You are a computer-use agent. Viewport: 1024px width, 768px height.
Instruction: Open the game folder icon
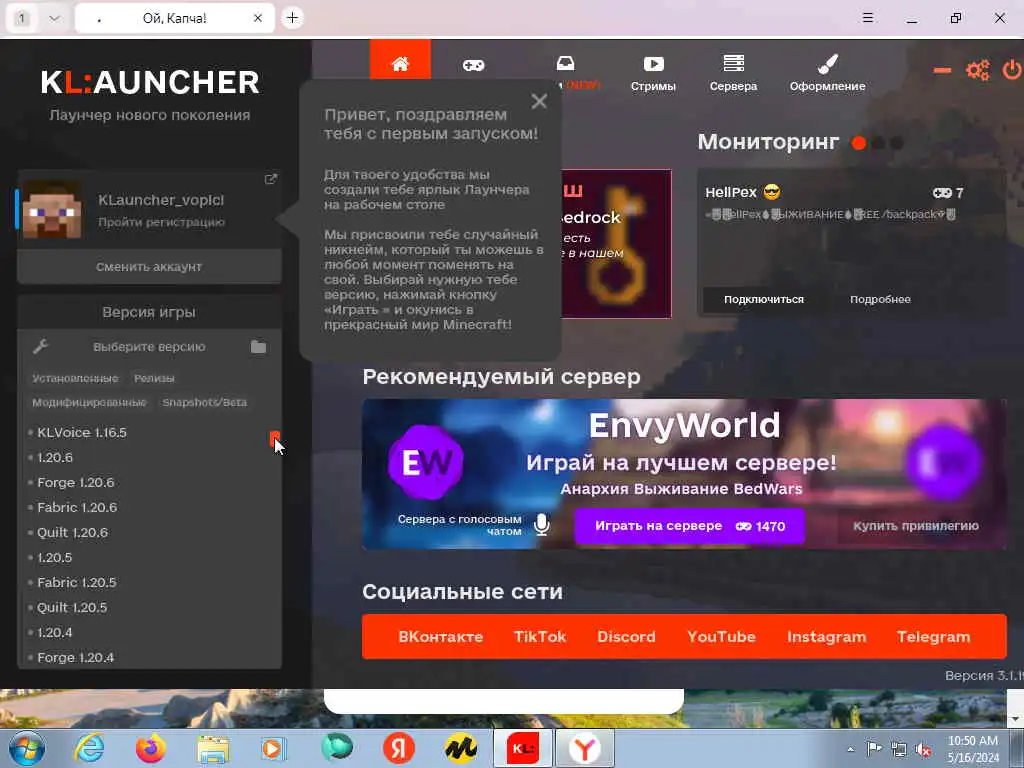coord(259,346)
